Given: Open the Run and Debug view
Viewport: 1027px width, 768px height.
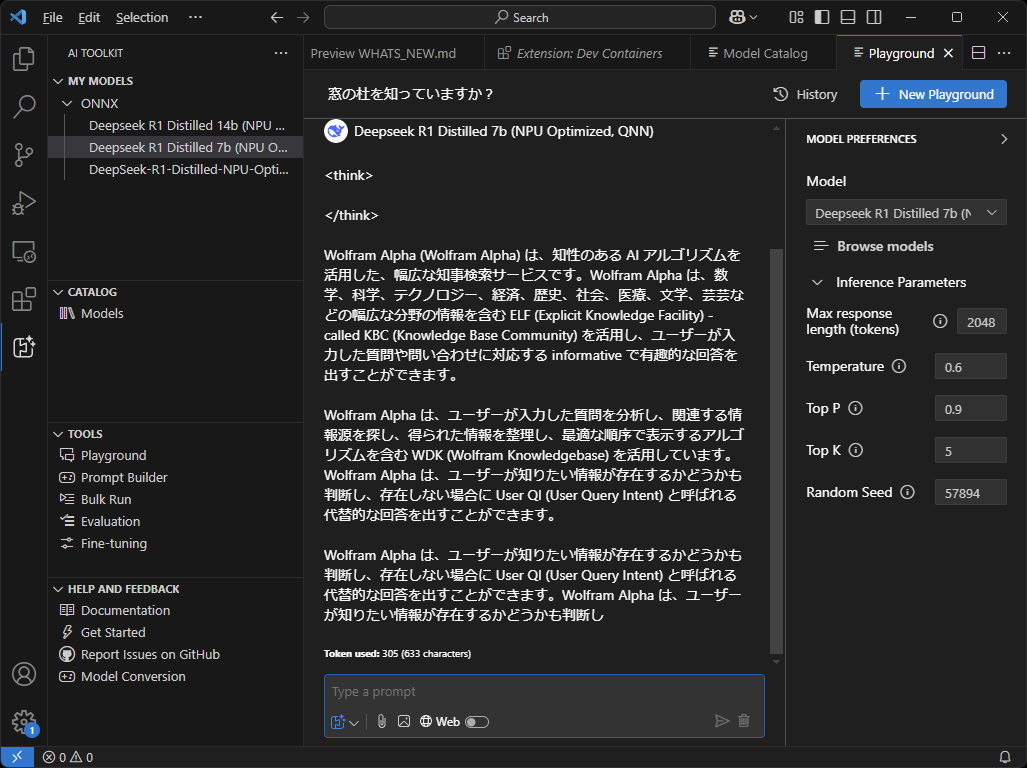Looking at the screenshot, I should click(x=24, y=203).
